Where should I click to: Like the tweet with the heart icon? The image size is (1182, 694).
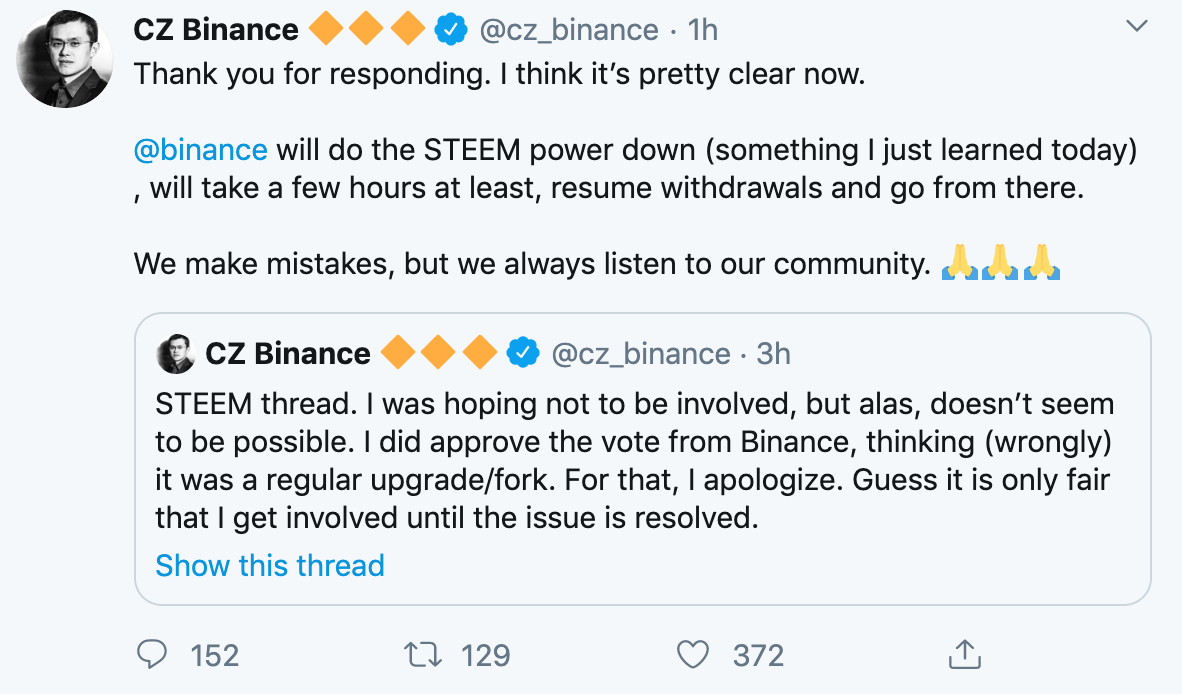(x=692, y=655)
